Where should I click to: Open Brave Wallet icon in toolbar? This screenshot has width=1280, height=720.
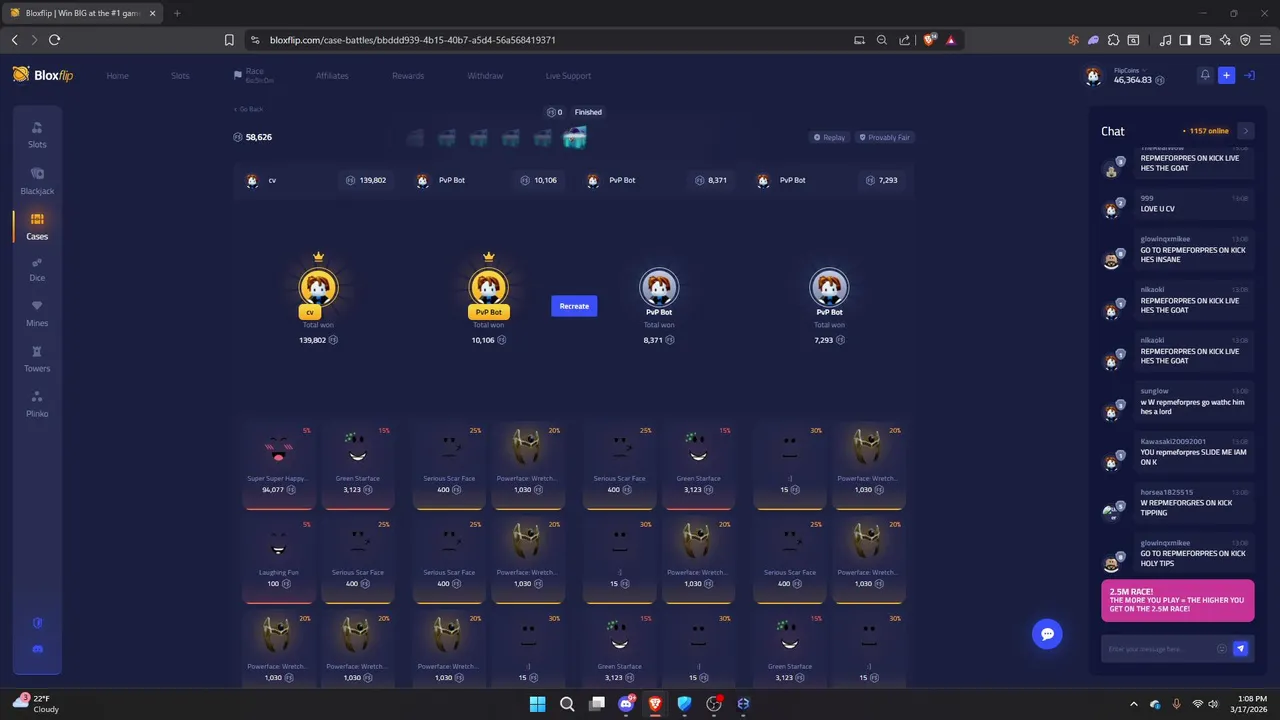click(x=1205, y=40)
